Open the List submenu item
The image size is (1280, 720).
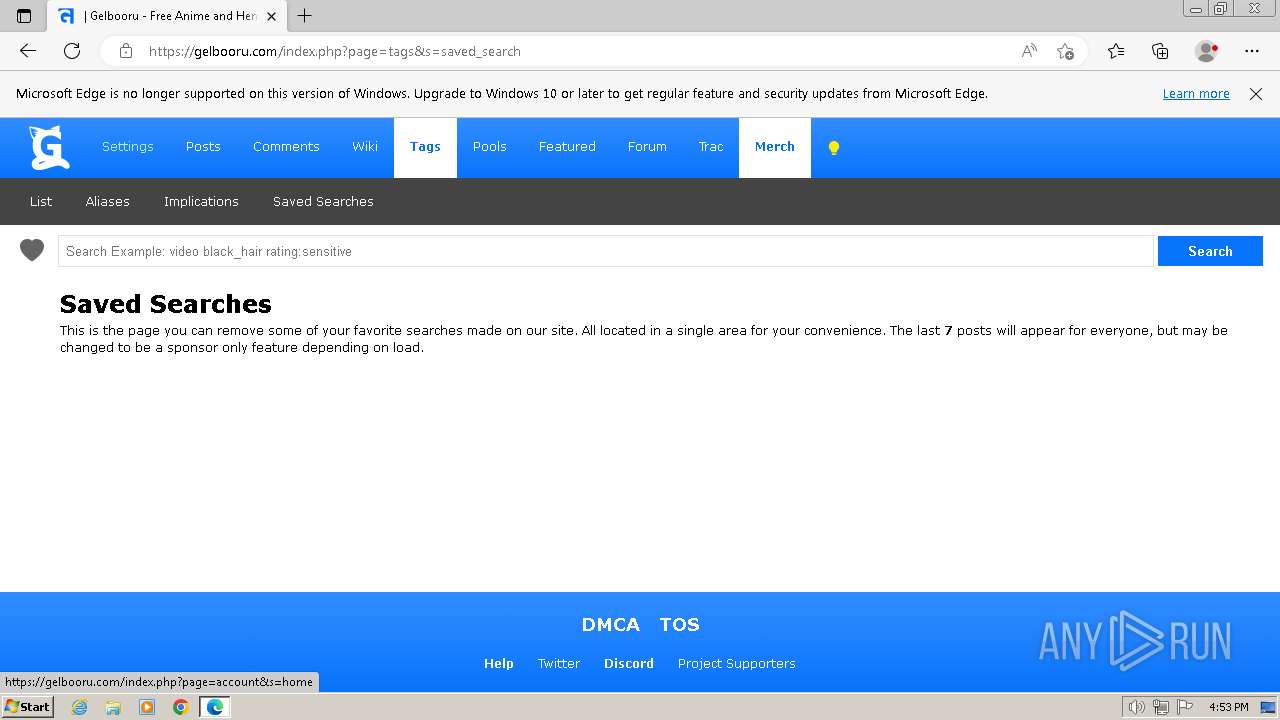click(x=41, y=201)
